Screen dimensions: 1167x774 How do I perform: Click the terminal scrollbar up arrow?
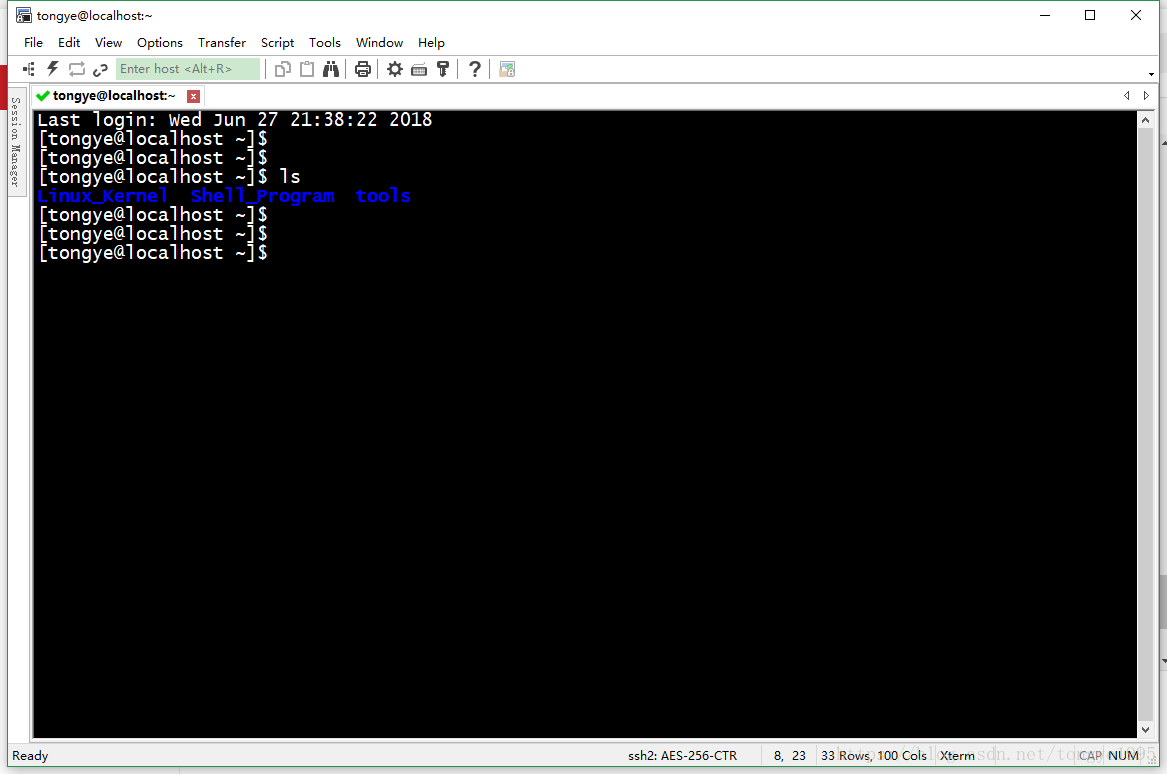pyautogui.click(x=1145, y=120)
